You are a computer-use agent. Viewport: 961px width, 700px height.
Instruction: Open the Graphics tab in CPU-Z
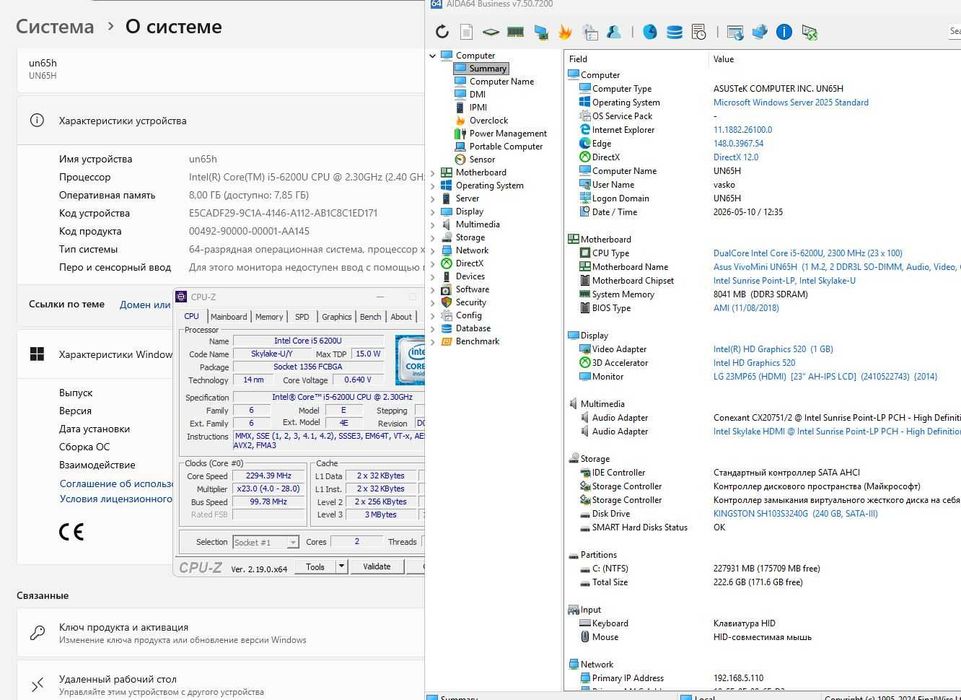[336, 316]
